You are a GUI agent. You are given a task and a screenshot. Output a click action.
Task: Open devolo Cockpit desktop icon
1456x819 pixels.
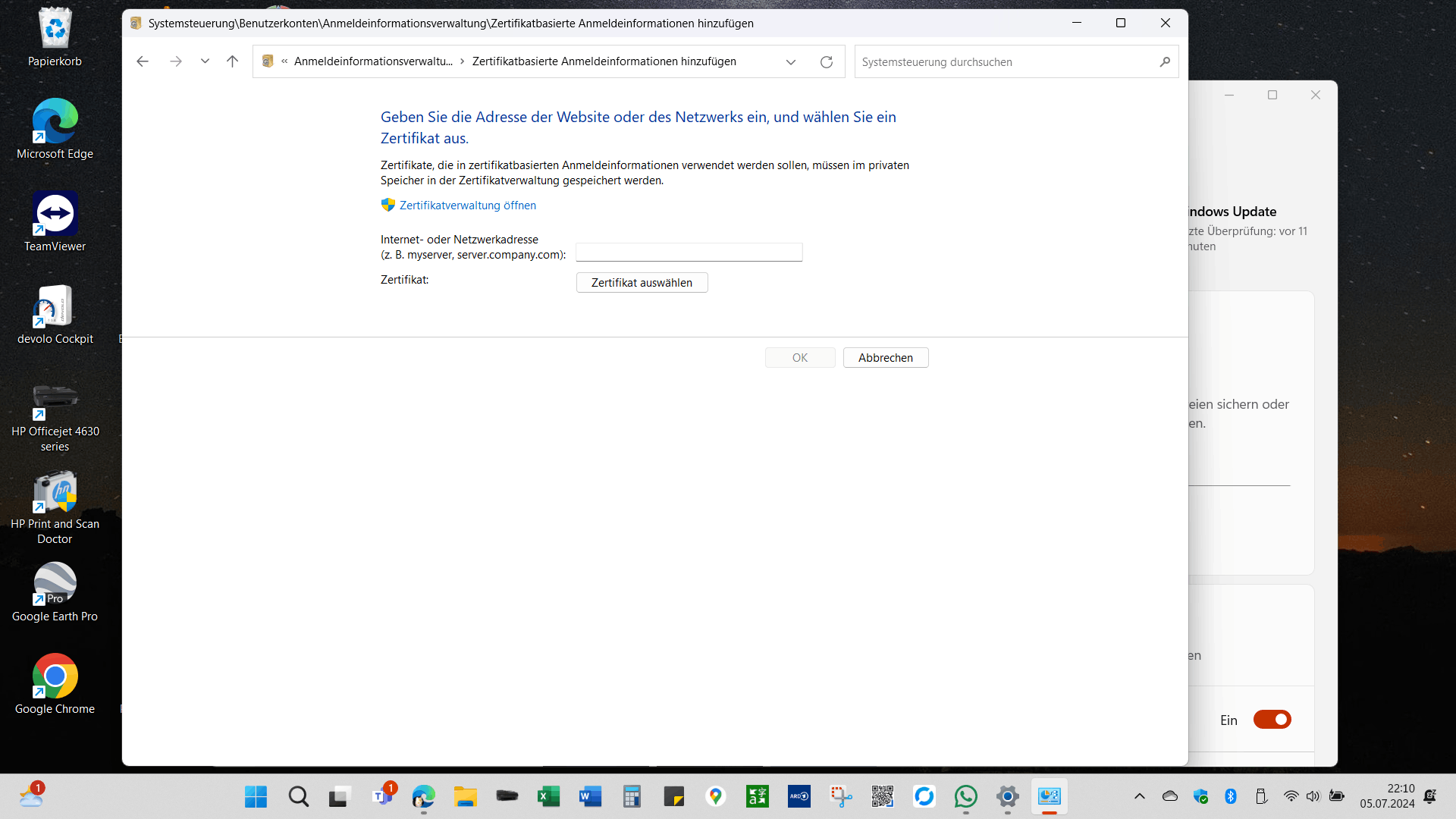(55, 314)
